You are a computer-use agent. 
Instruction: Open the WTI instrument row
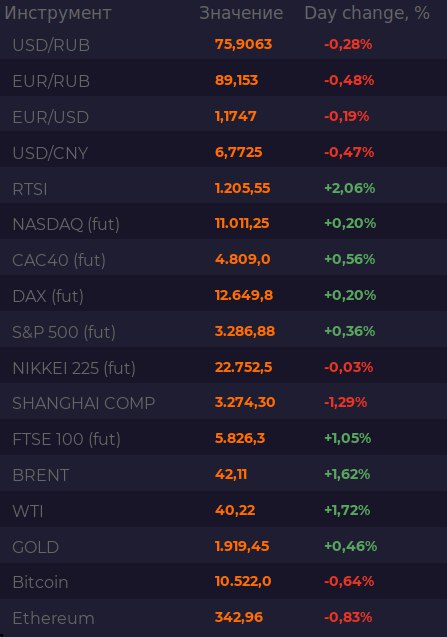click(224, 511)
